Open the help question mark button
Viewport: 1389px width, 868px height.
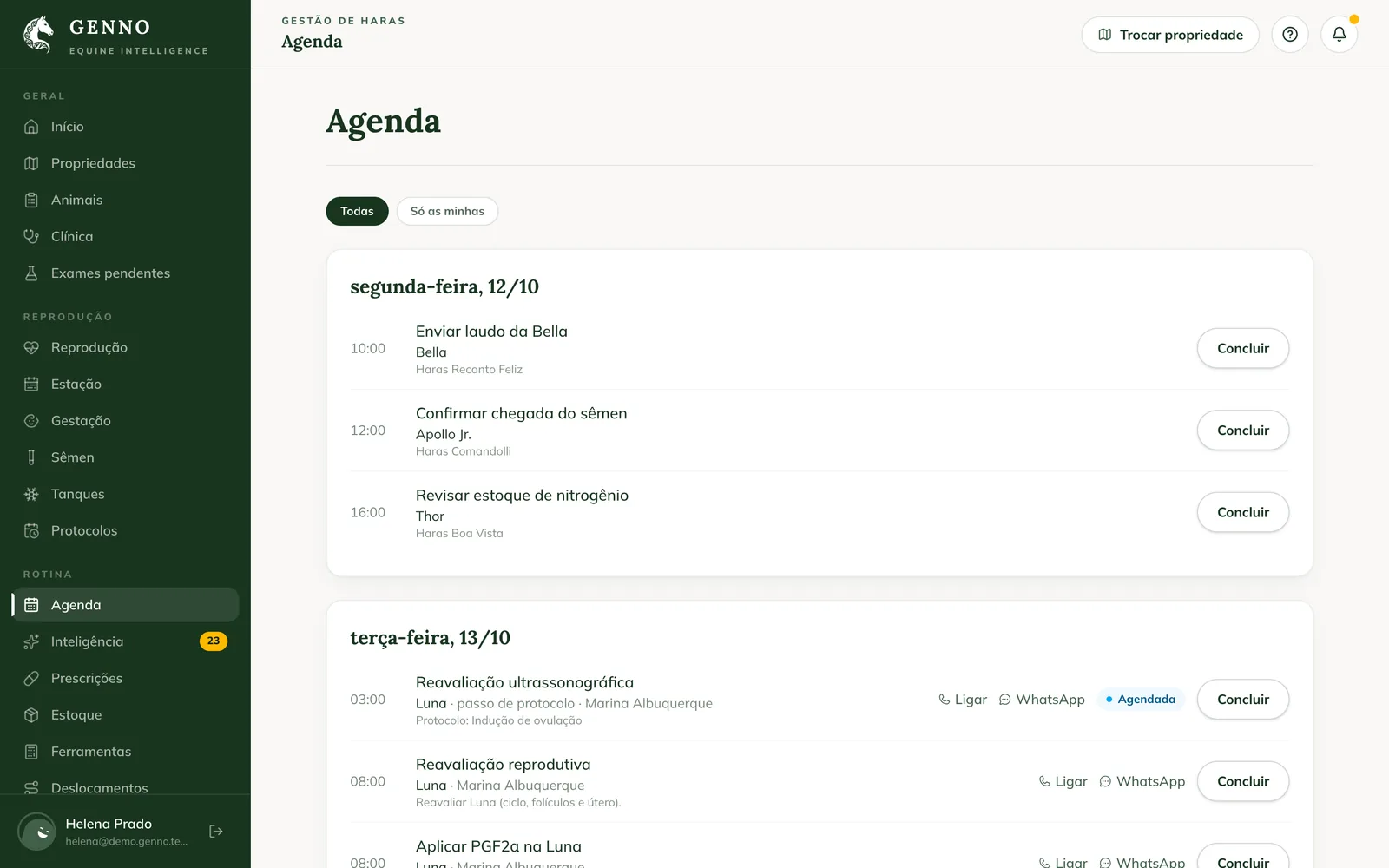(x=1290, y=35)
